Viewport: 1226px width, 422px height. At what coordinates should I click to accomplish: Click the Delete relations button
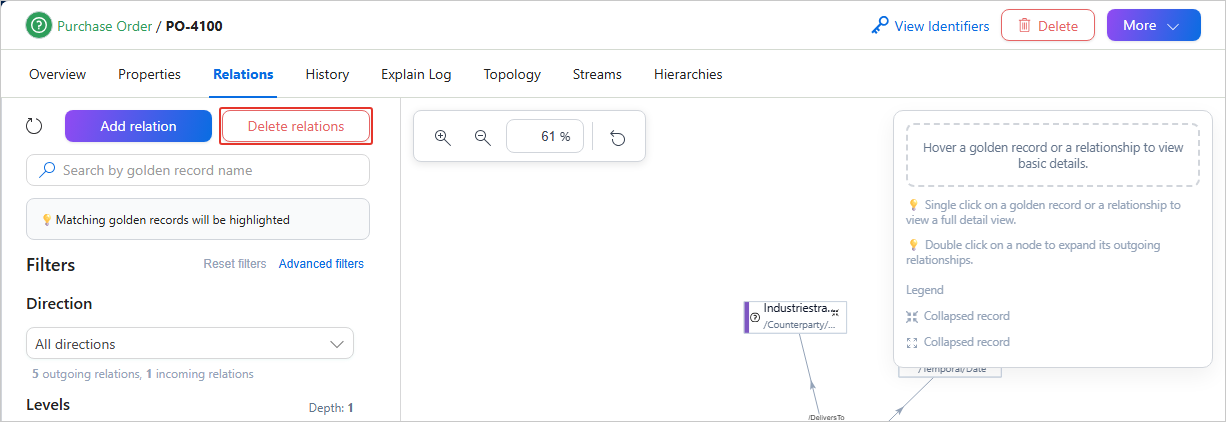pos(296,126)
